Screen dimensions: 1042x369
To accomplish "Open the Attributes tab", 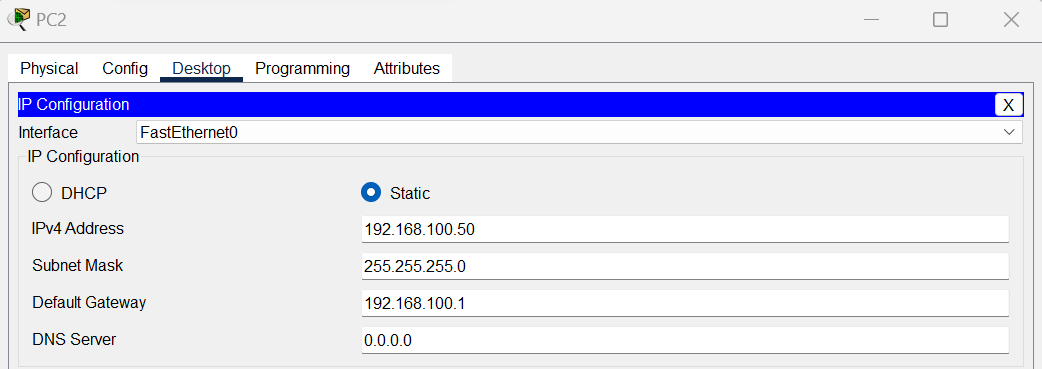I will (407, 68).
